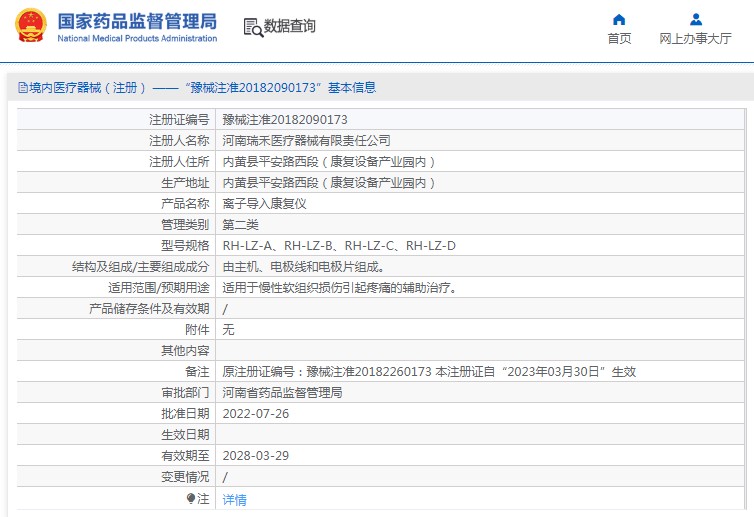The width and height of the screenshot is (754, 517).
Task: Click 由主机、电极线和电极片组成 text
Action: click(303, 266)
